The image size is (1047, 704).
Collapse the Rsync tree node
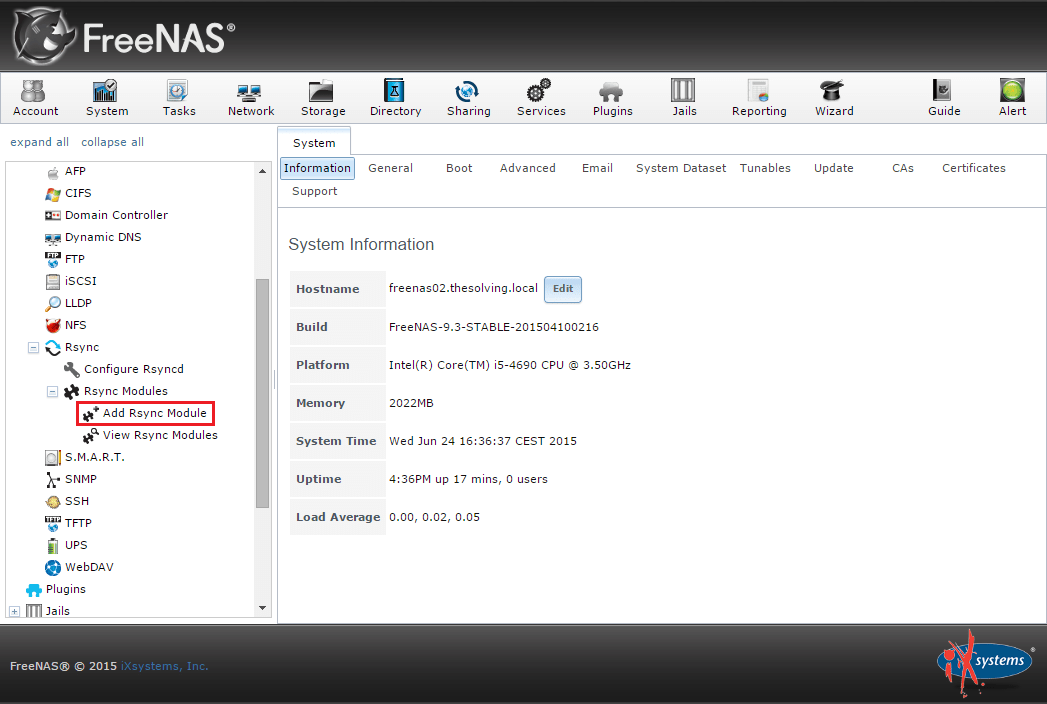click(32, 347)
